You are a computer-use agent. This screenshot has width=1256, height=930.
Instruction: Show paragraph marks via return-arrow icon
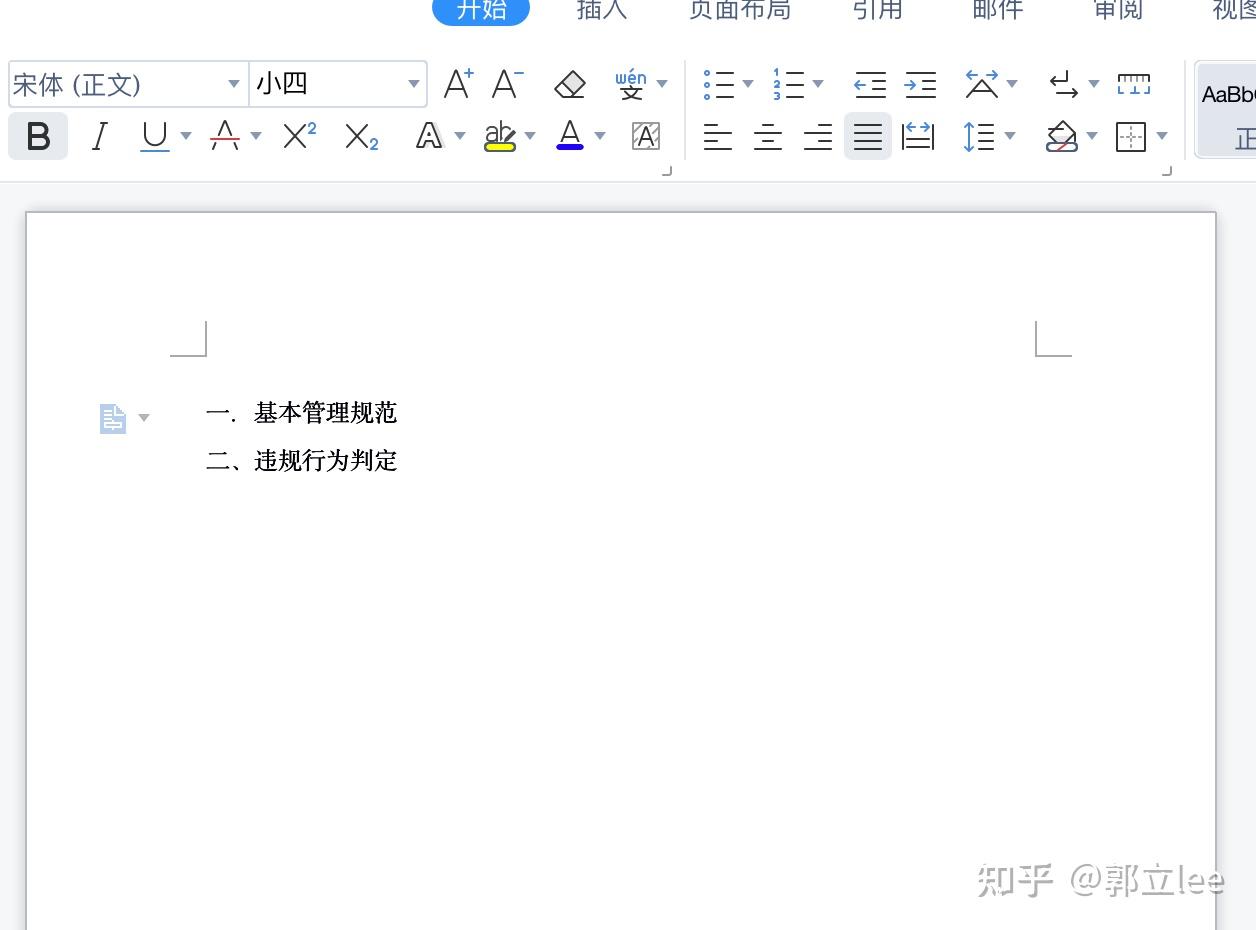1063,84
